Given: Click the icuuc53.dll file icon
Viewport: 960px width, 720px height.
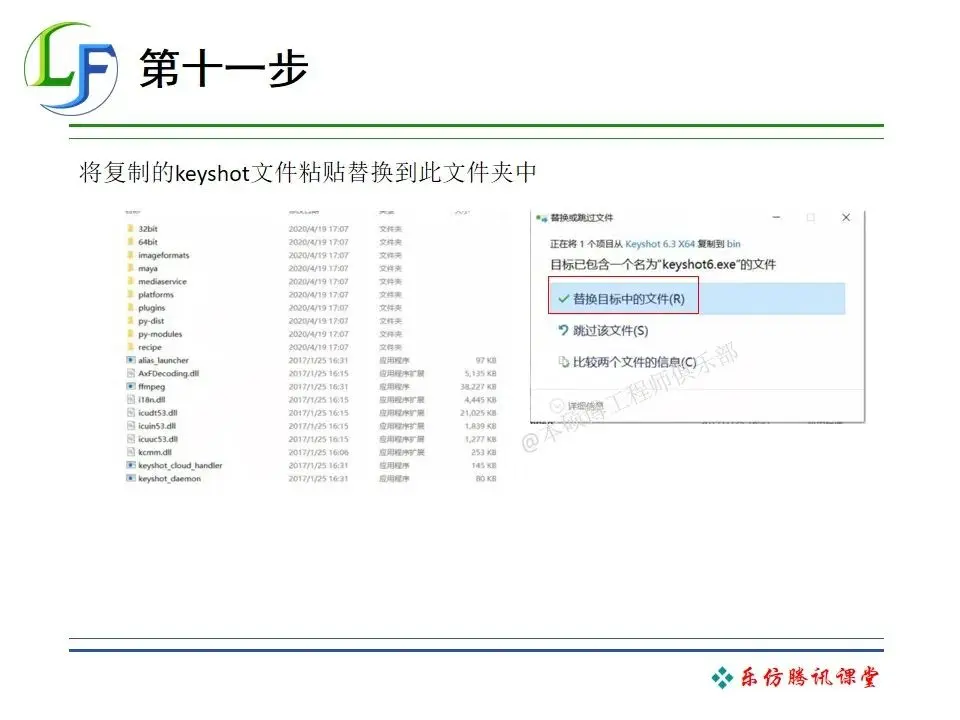Looking at the screenshot, I should (x=130, y=439).
